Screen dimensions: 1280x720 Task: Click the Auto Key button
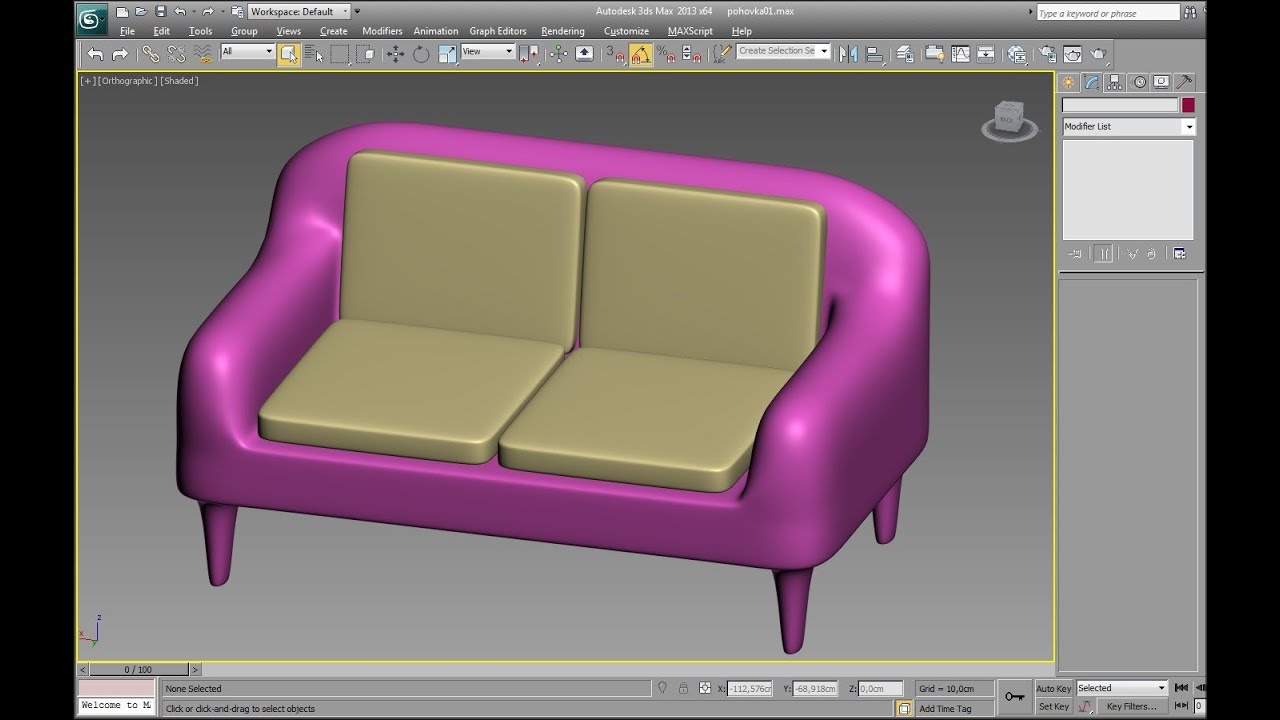point(1053,688)
